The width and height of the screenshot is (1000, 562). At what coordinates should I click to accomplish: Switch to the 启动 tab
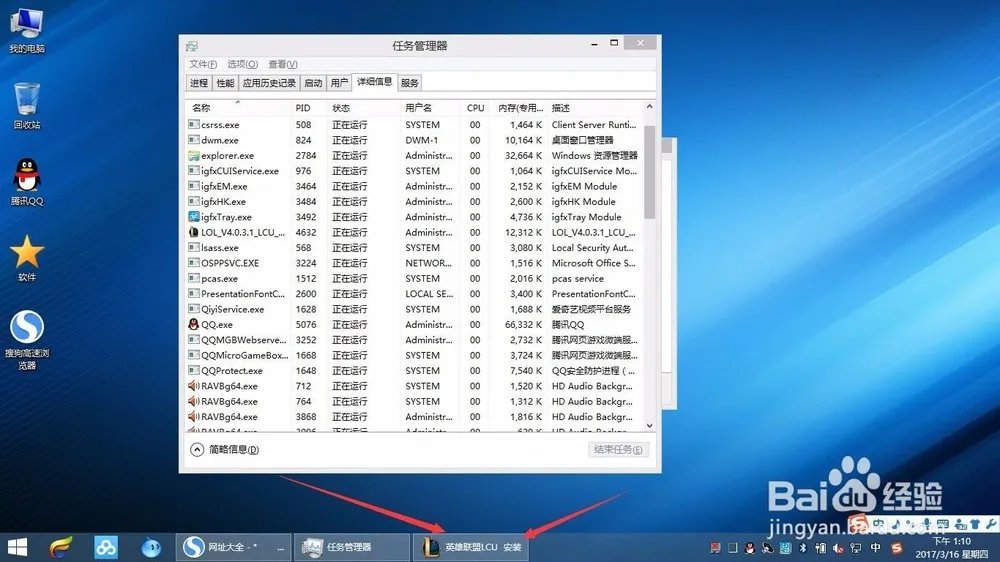[x=313, y=83]
